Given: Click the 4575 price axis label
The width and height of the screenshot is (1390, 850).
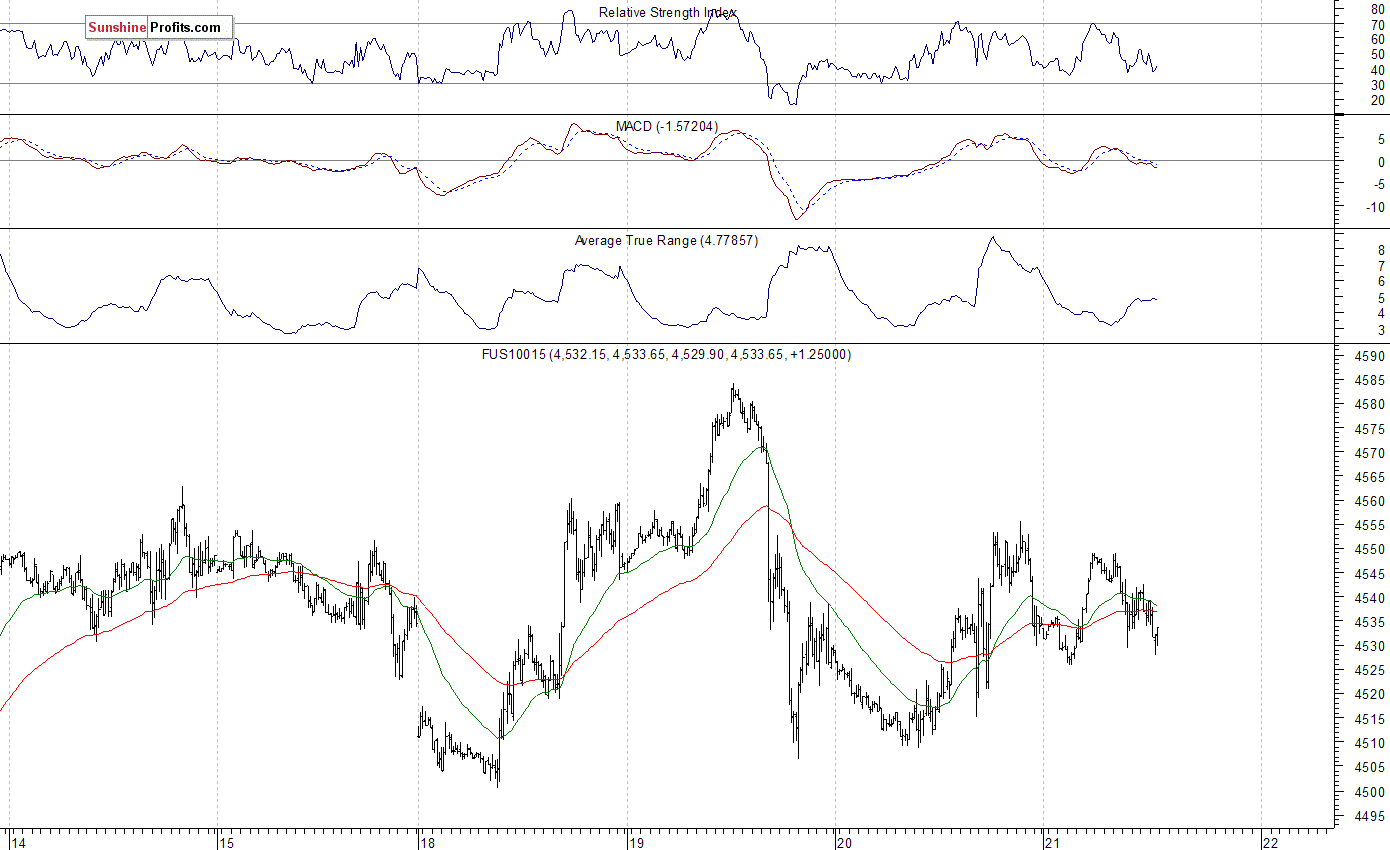Looking at the screenshot, I should 1371,429.
